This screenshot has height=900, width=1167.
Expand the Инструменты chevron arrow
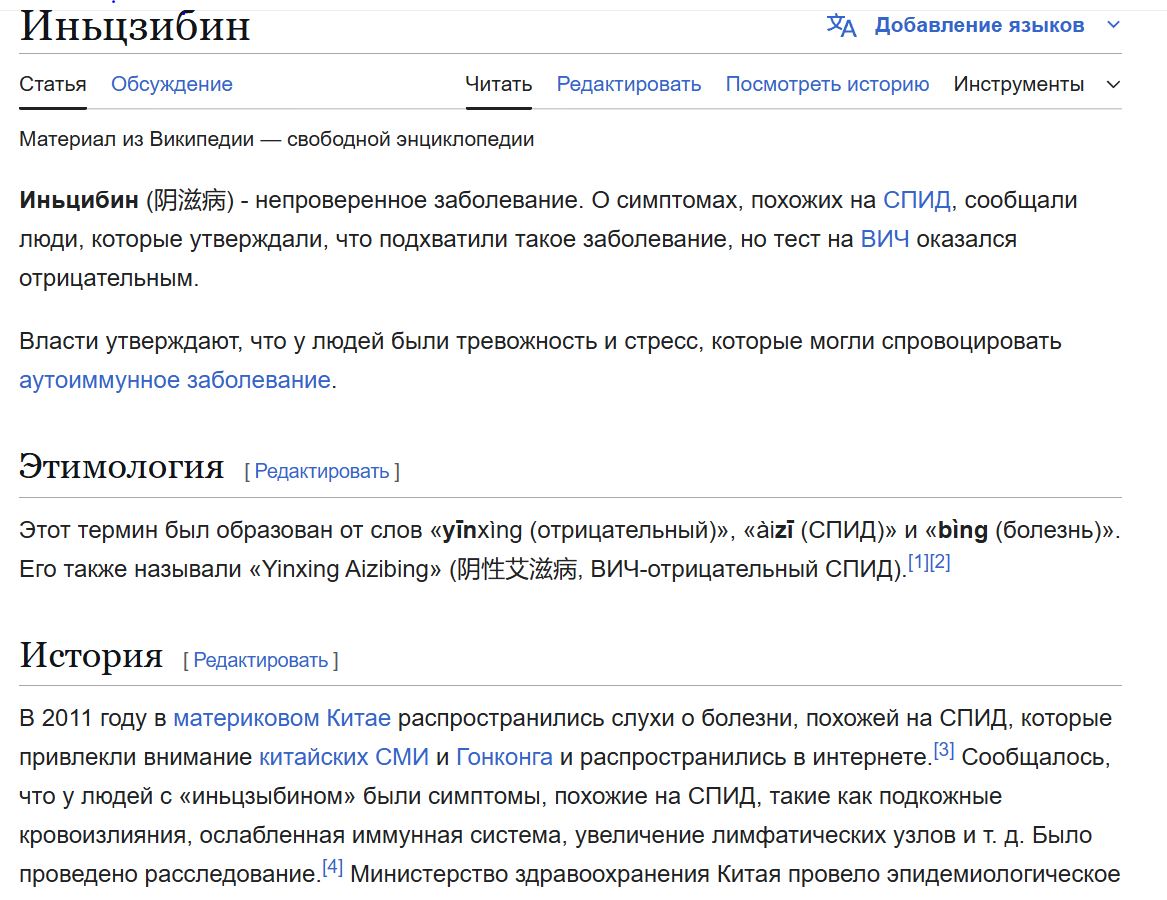(x=1113, y=85)
